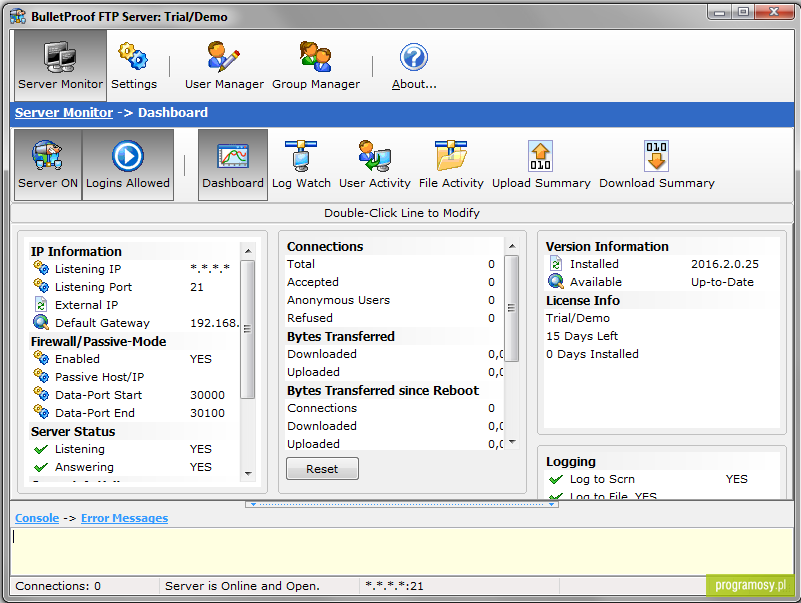Image resolution: width=801 pixels, height=603 pixels.
Task: Select the Total connections row
Action: point(394,264)
